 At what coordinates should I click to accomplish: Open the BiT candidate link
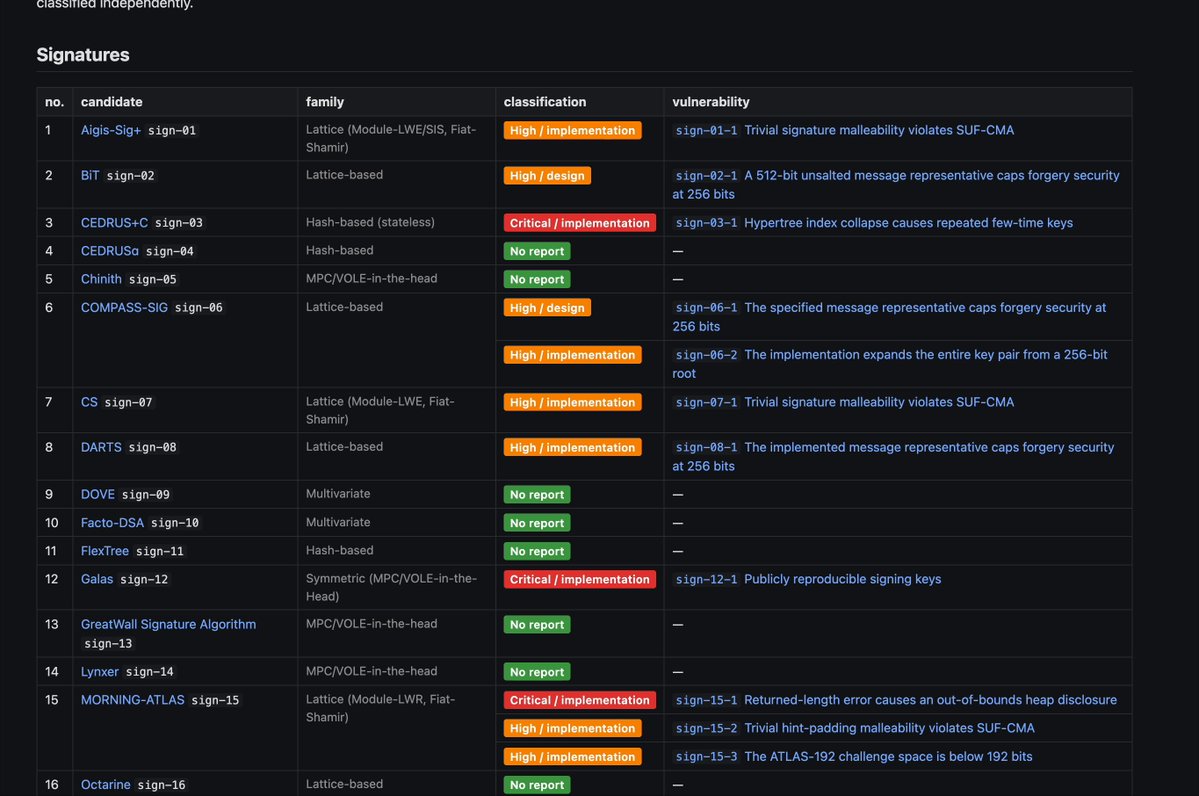pyautogui.click(x=90, y=175)
